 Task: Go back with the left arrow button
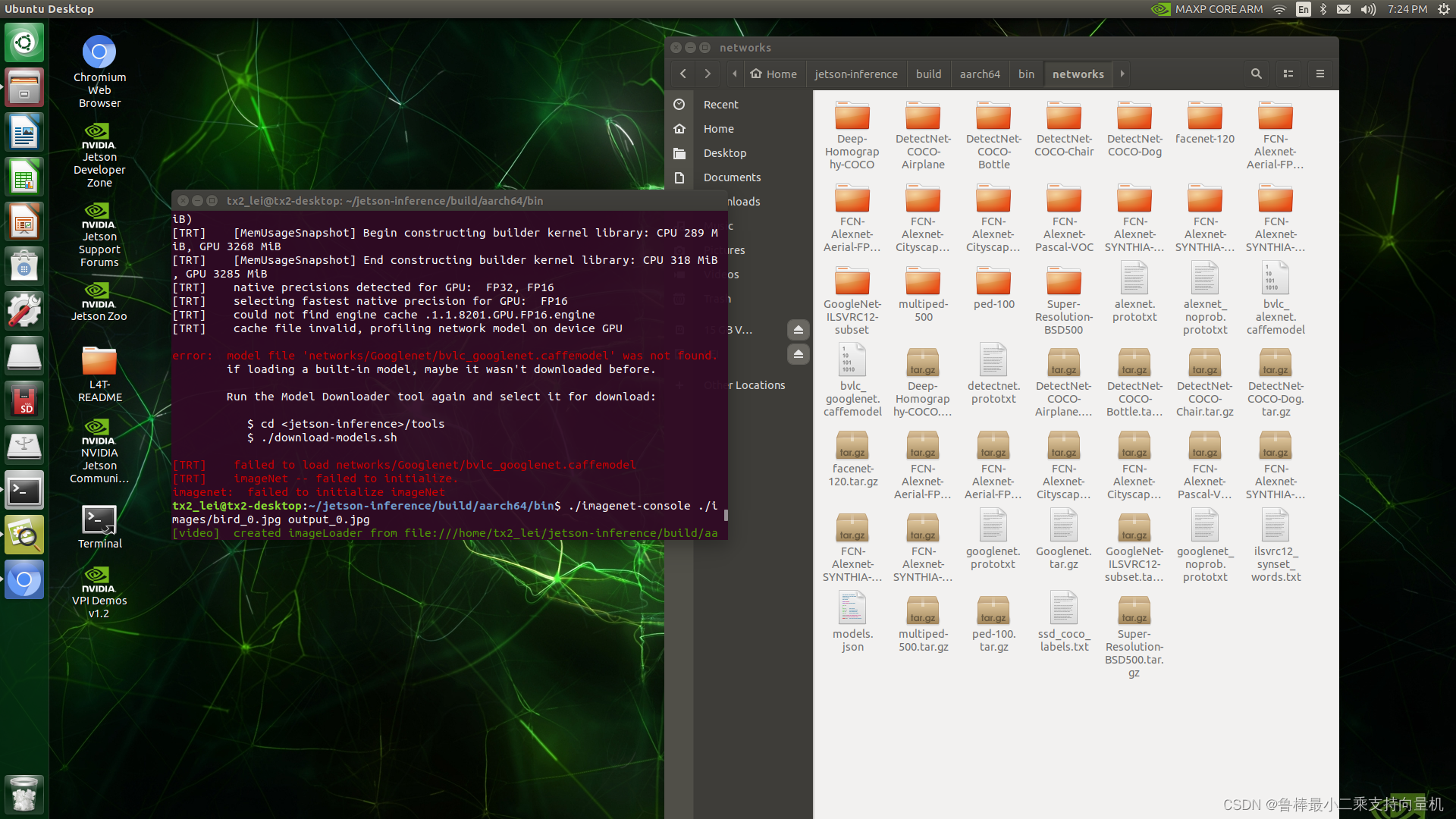coord(683,74)
